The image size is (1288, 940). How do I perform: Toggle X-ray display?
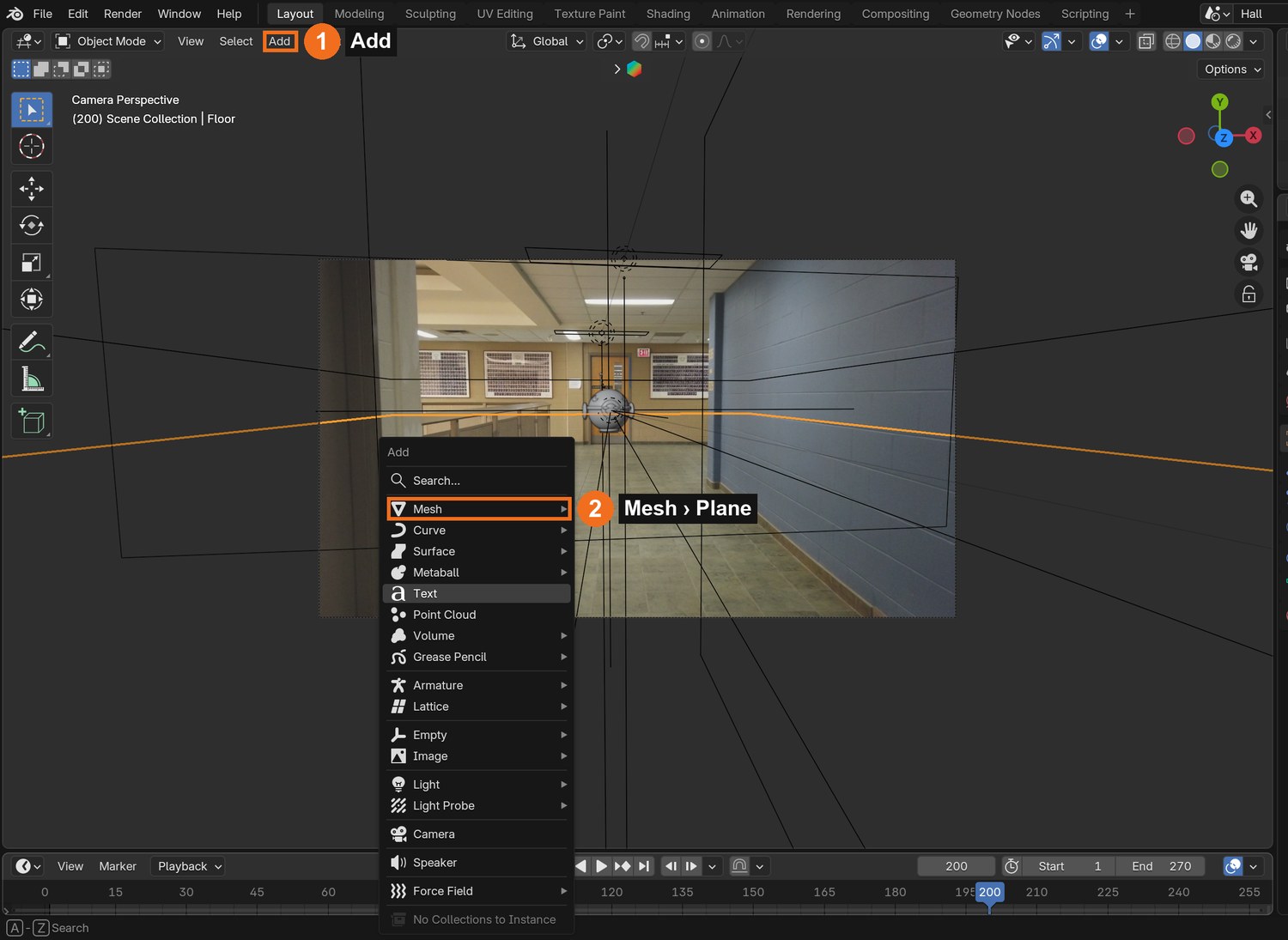coord(1146,41)
